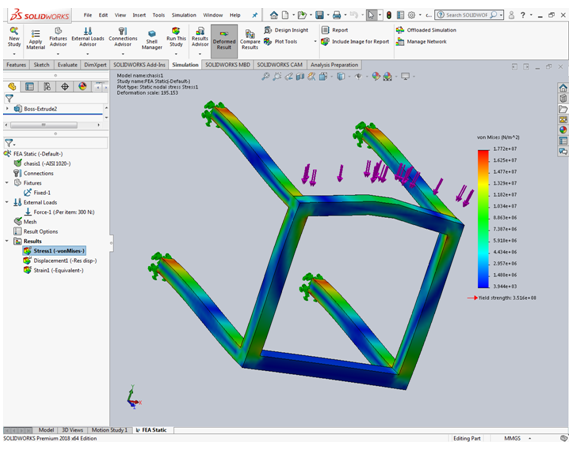The height and width of the screenshot is (449, 576).
Task: Open ConfigurationManager tab
Action: click(47, 87)
